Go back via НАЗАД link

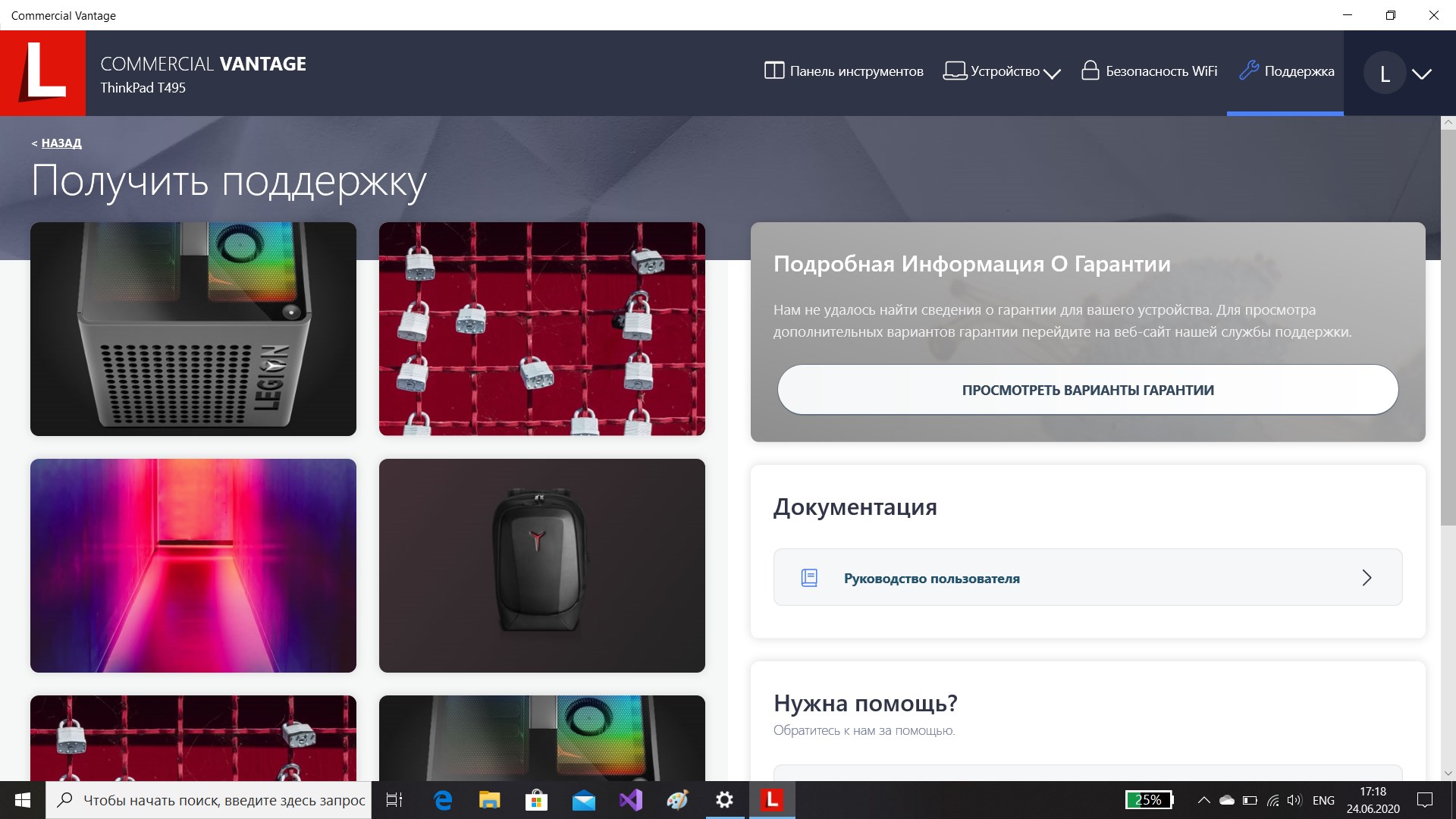pyautogui.click(x=61, y=143)
